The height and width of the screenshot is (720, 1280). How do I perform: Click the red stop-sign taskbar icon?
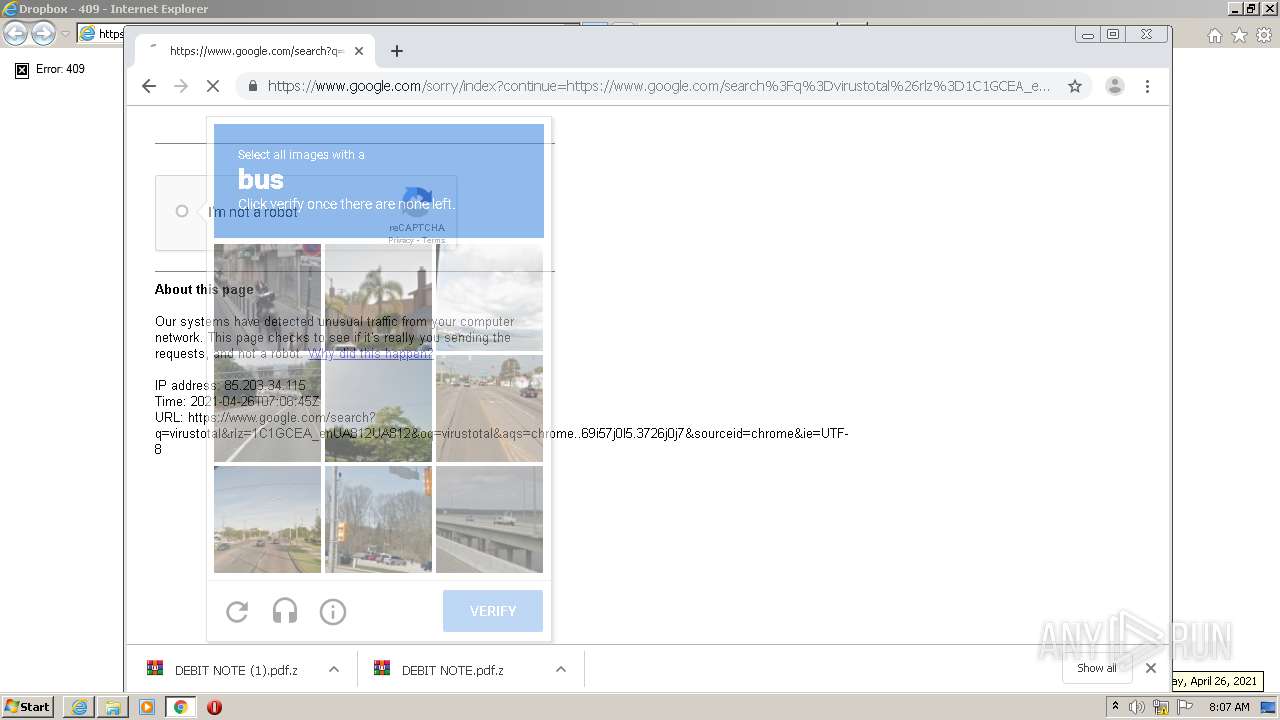click(214, 707)
